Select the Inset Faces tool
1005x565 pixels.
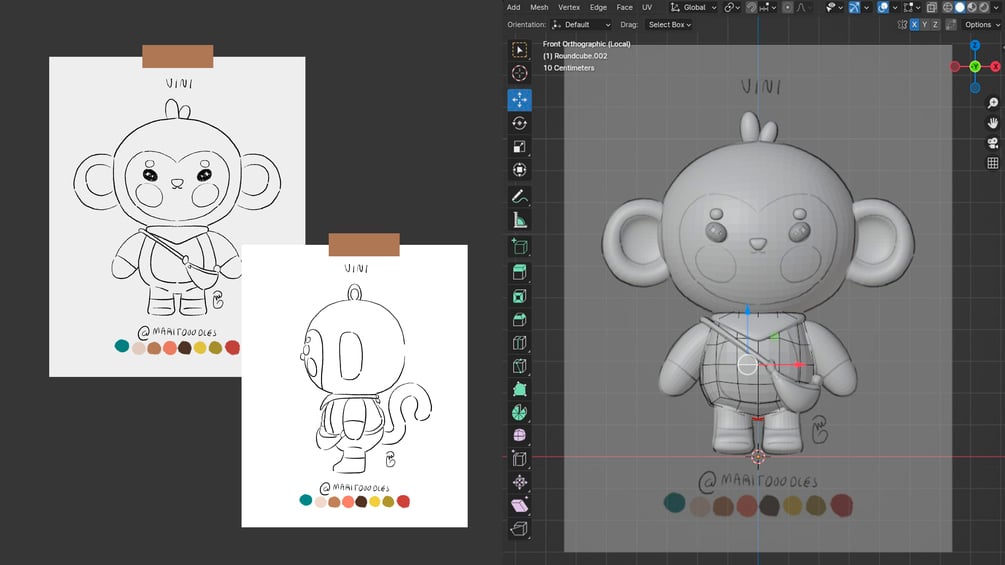tap(519, 296)
